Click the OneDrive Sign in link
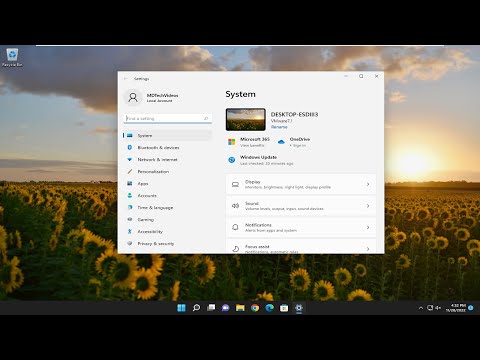This screenshot has width=480, height=360. [299, 146]
